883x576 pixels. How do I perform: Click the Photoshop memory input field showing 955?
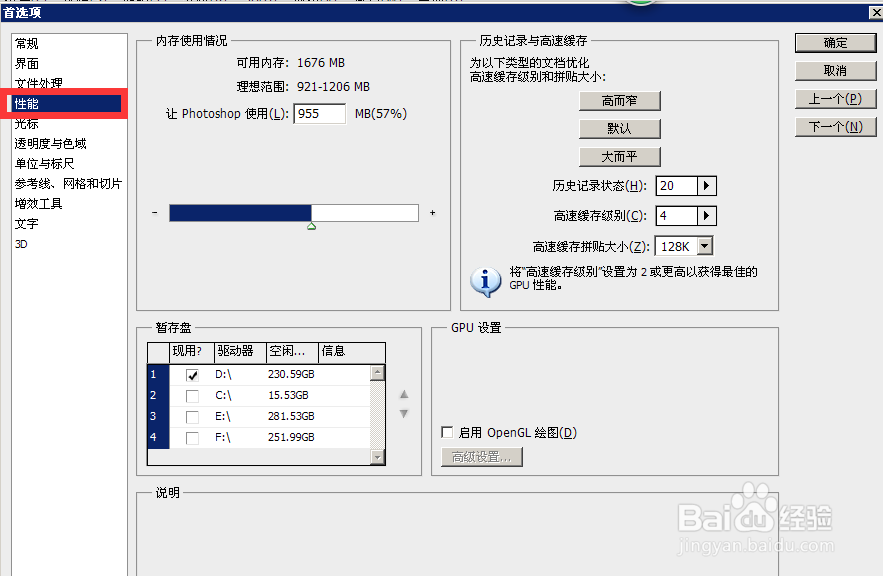click(319, 114)
